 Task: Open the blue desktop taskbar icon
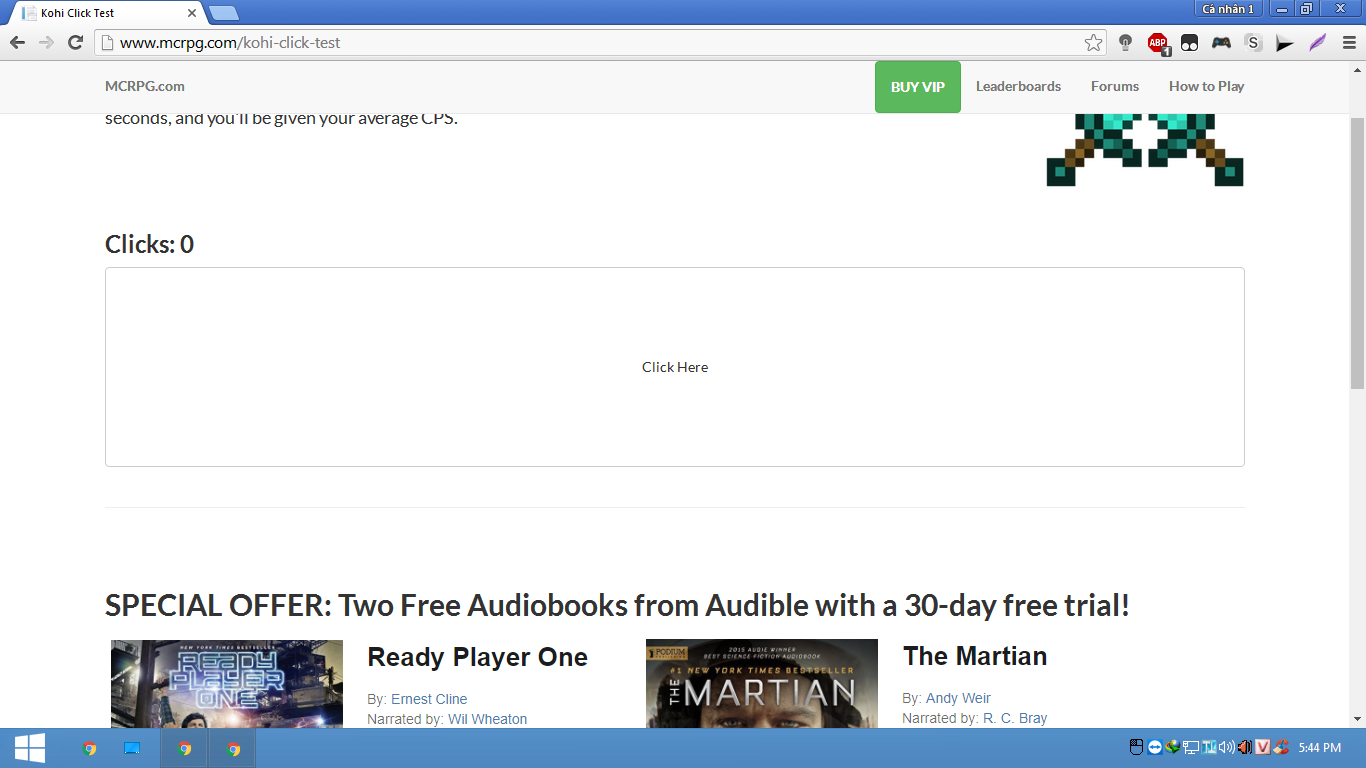tap(132, 748)
